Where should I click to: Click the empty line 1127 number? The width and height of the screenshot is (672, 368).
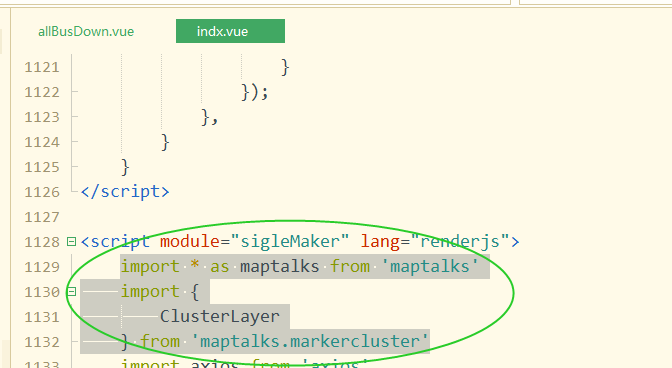42,217
